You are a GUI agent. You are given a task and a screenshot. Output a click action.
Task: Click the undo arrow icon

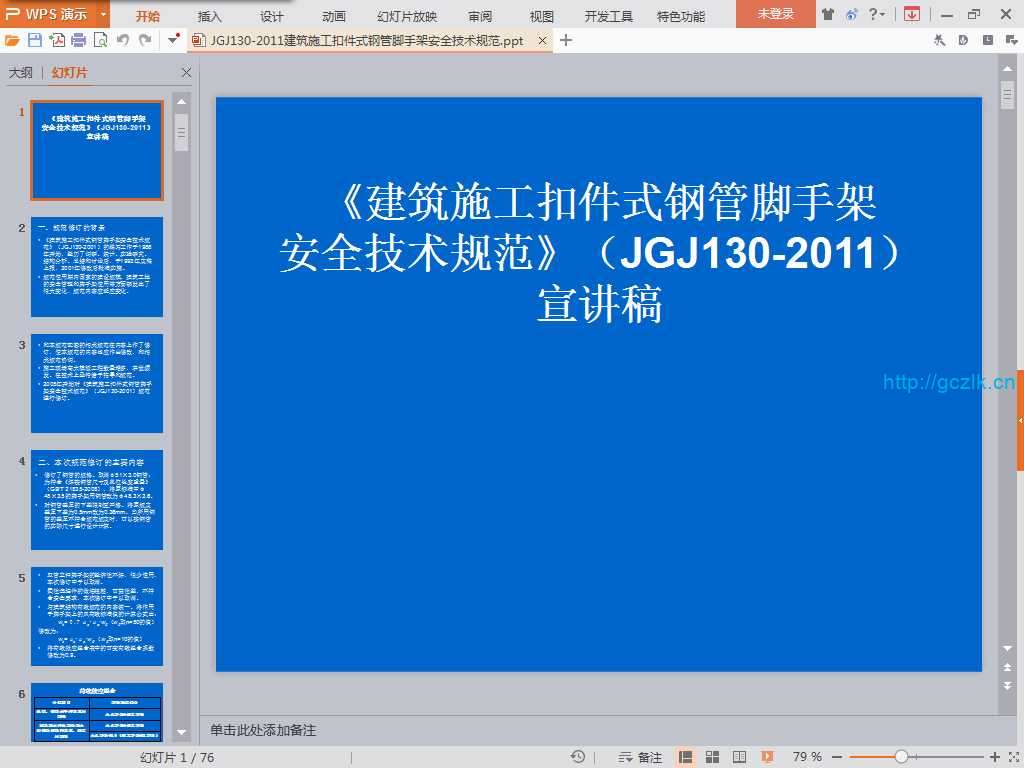(123, 40)
